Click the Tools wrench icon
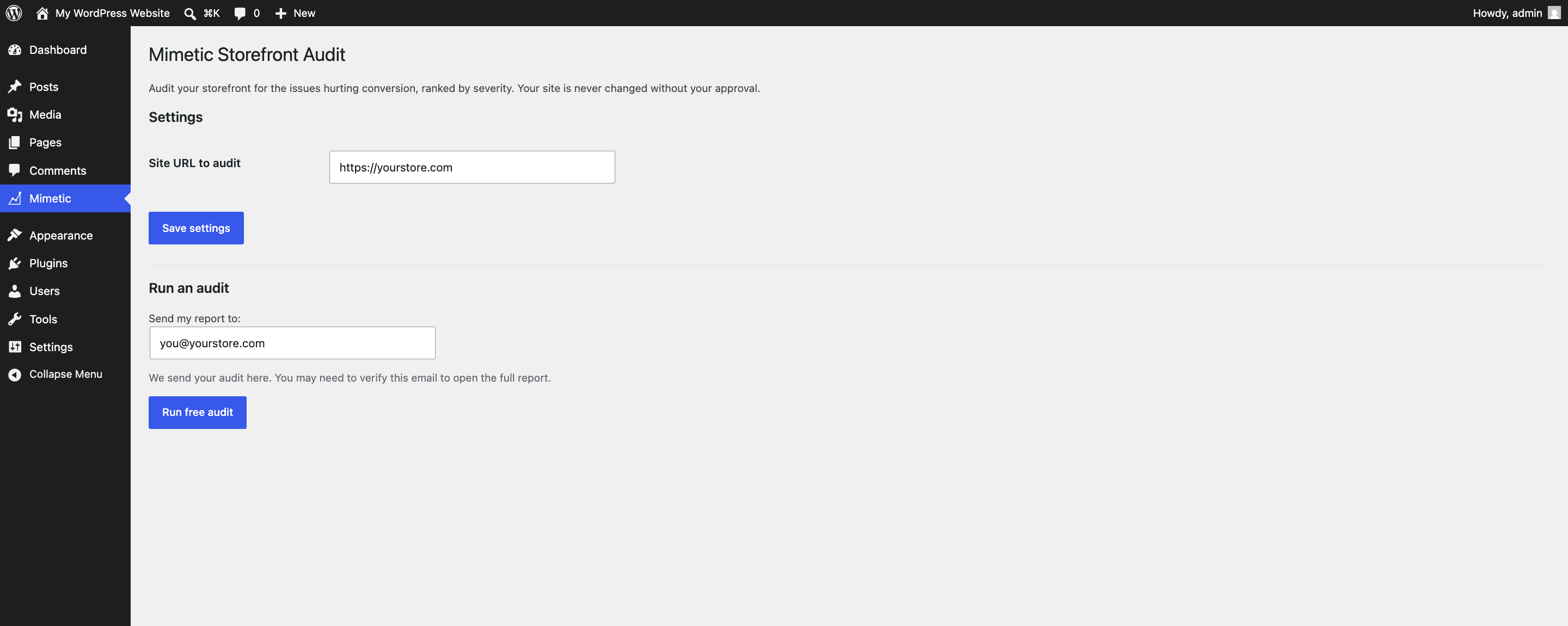 [15, 320]
